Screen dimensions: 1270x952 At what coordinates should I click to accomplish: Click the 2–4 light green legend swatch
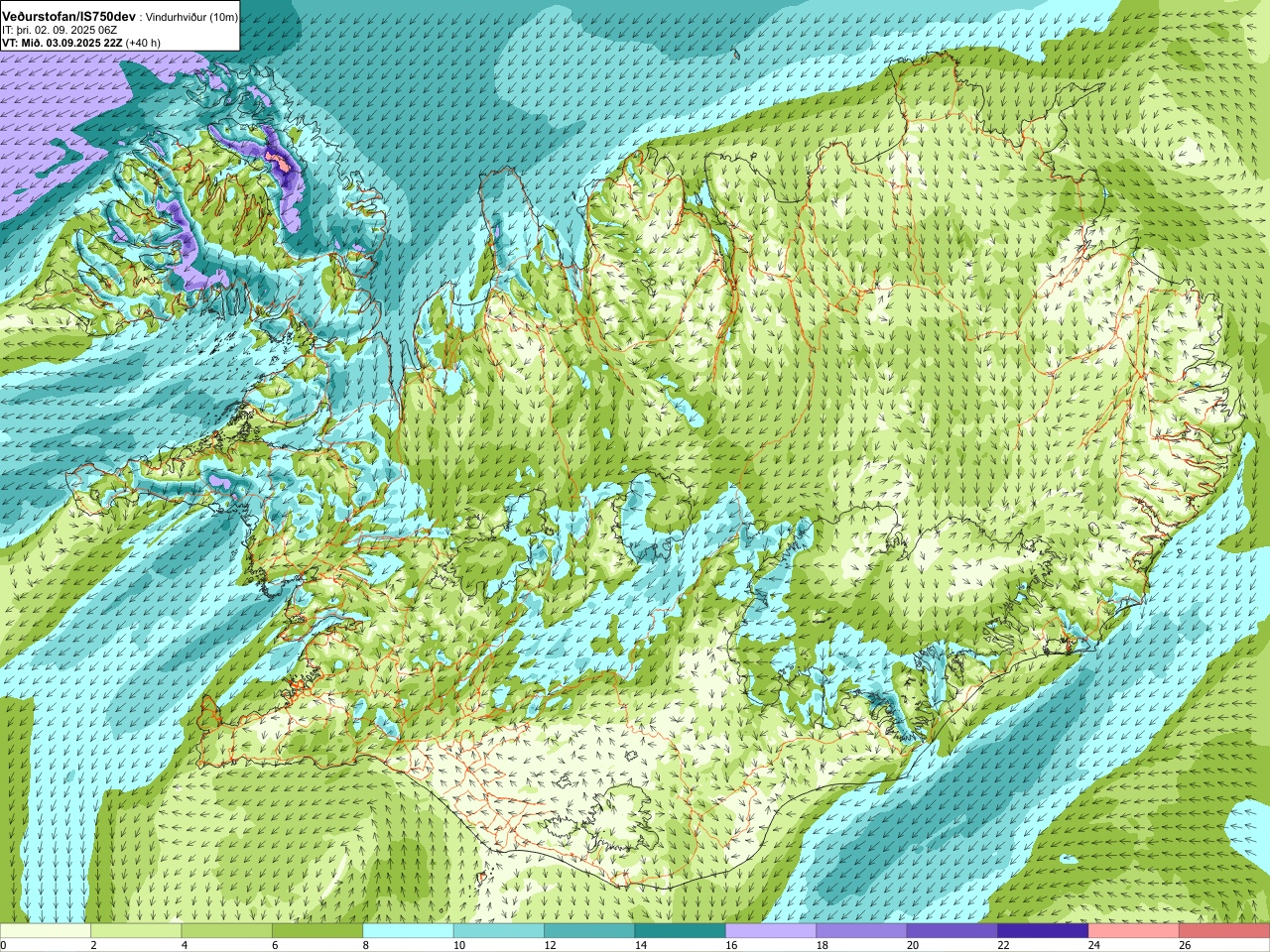tap(136, 931)
